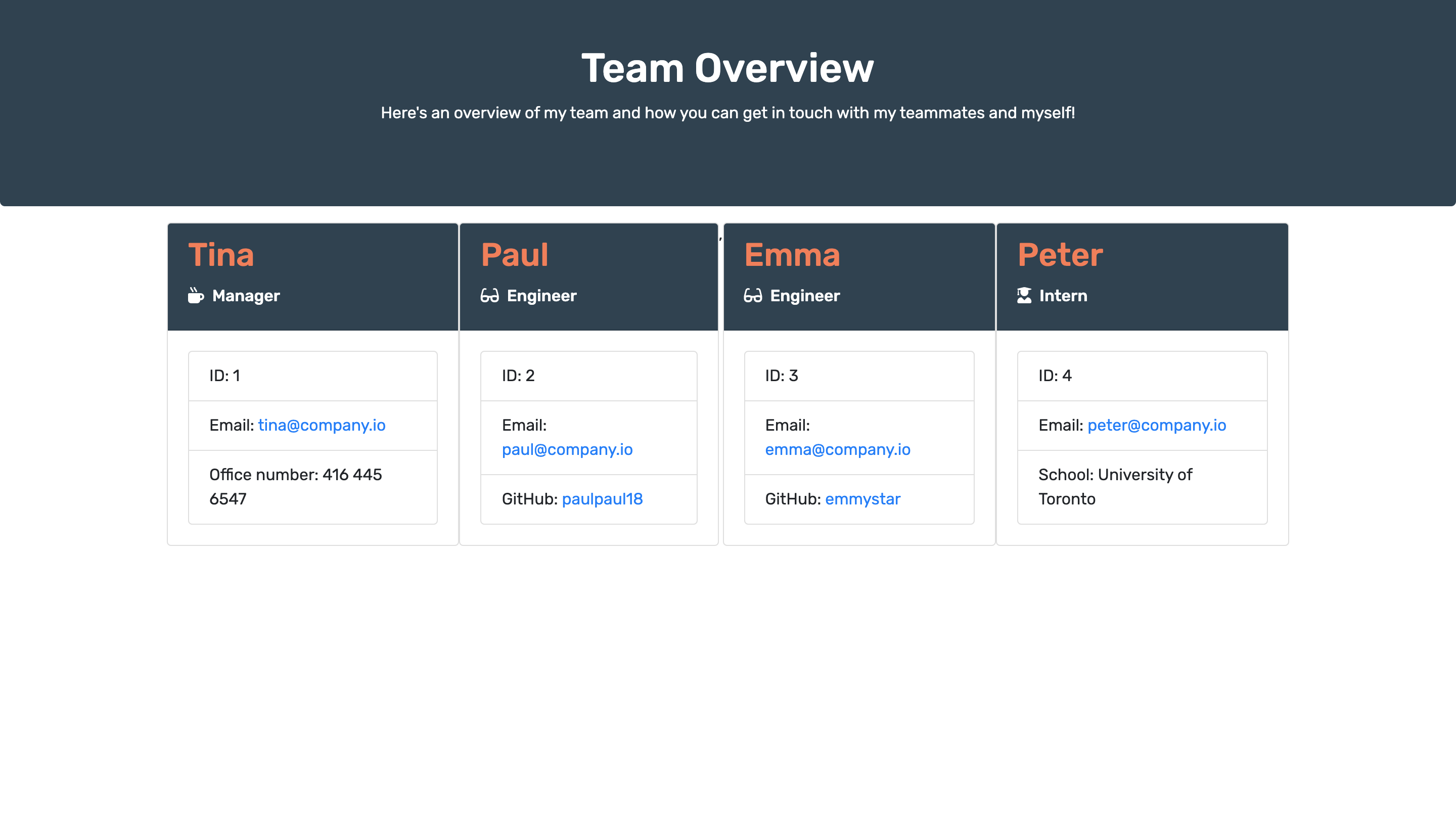Click the Manager role label

point(246,296)
